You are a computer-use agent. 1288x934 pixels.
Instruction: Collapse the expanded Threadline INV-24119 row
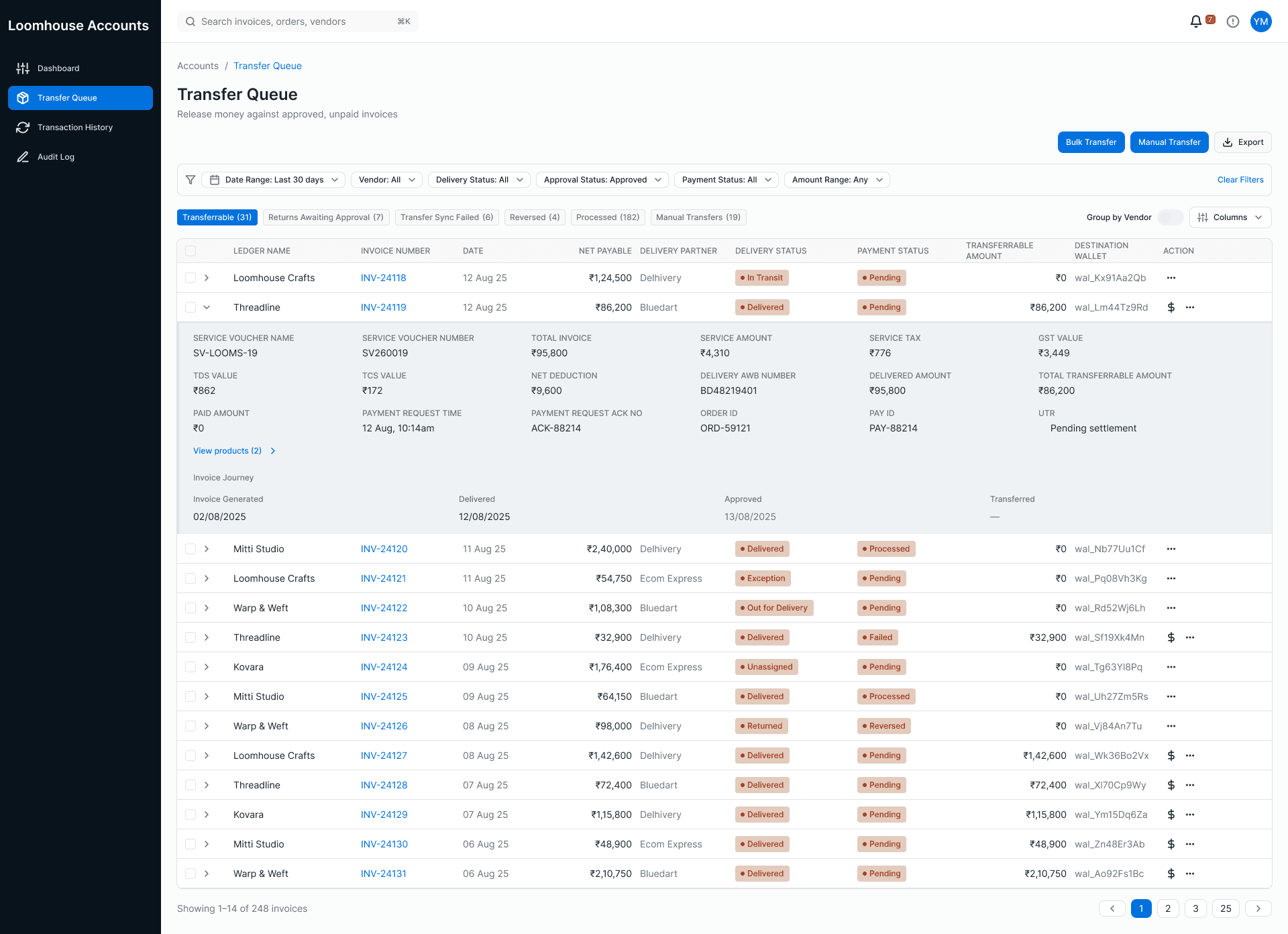click(x=207, y=307)
